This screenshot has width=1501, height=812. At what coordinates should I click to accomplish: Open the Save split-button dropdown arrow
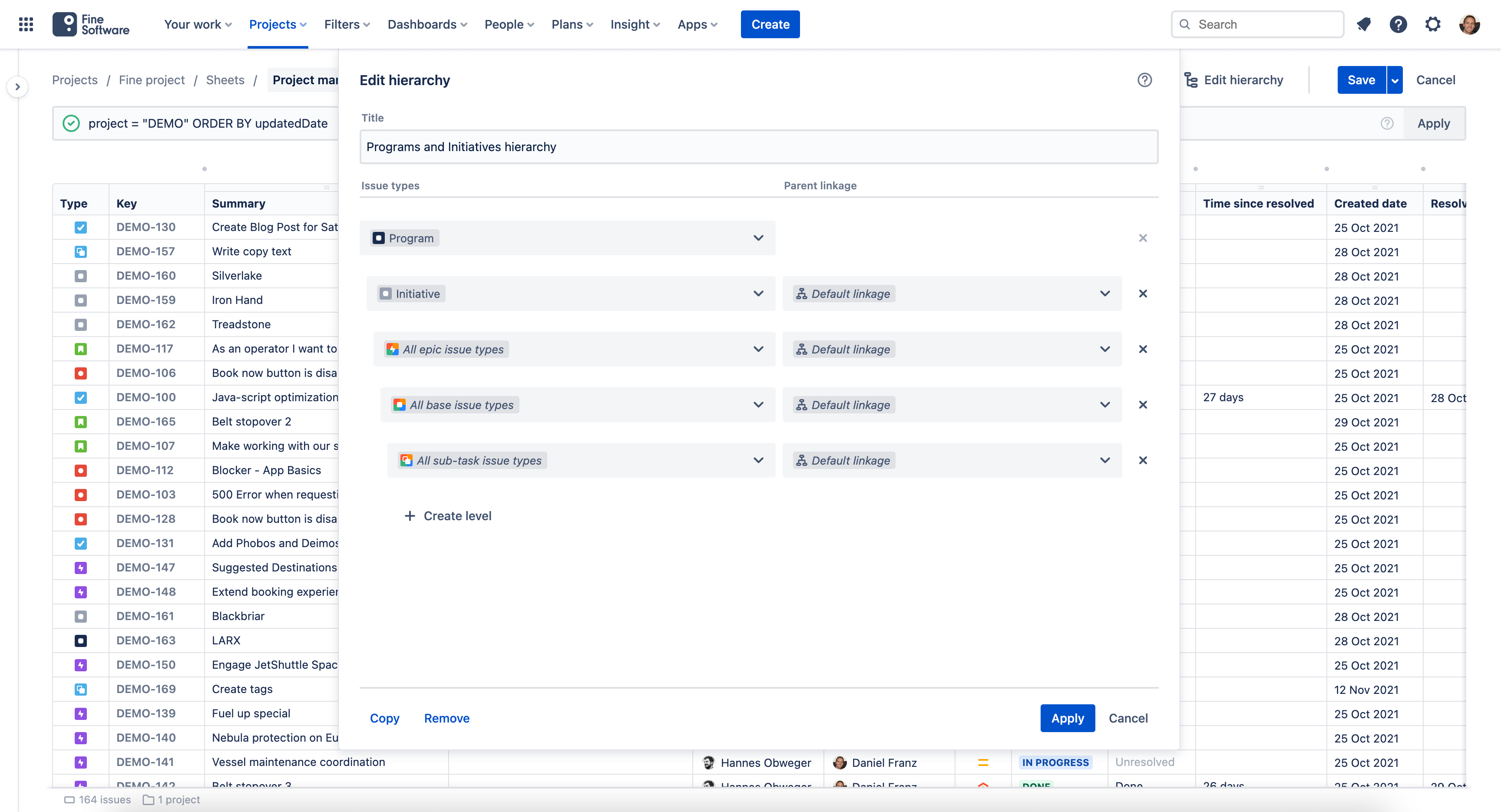1394,80
